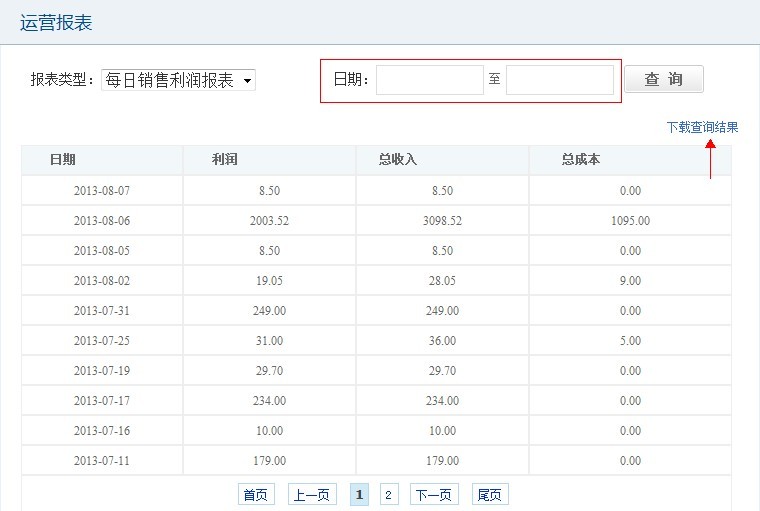Go to 上一页 previous page
Image resolution: width=760 pixels, height=511 pixels.
[311, 495]
